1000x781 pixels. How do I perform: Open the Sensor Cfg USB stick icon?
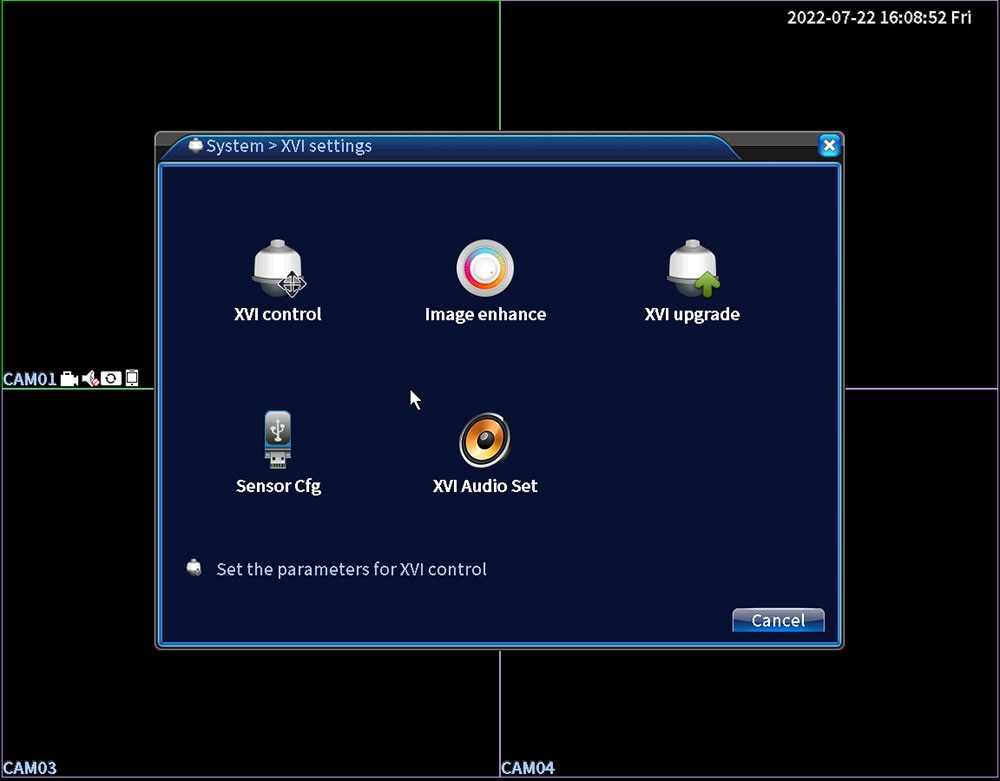[277, 440]
